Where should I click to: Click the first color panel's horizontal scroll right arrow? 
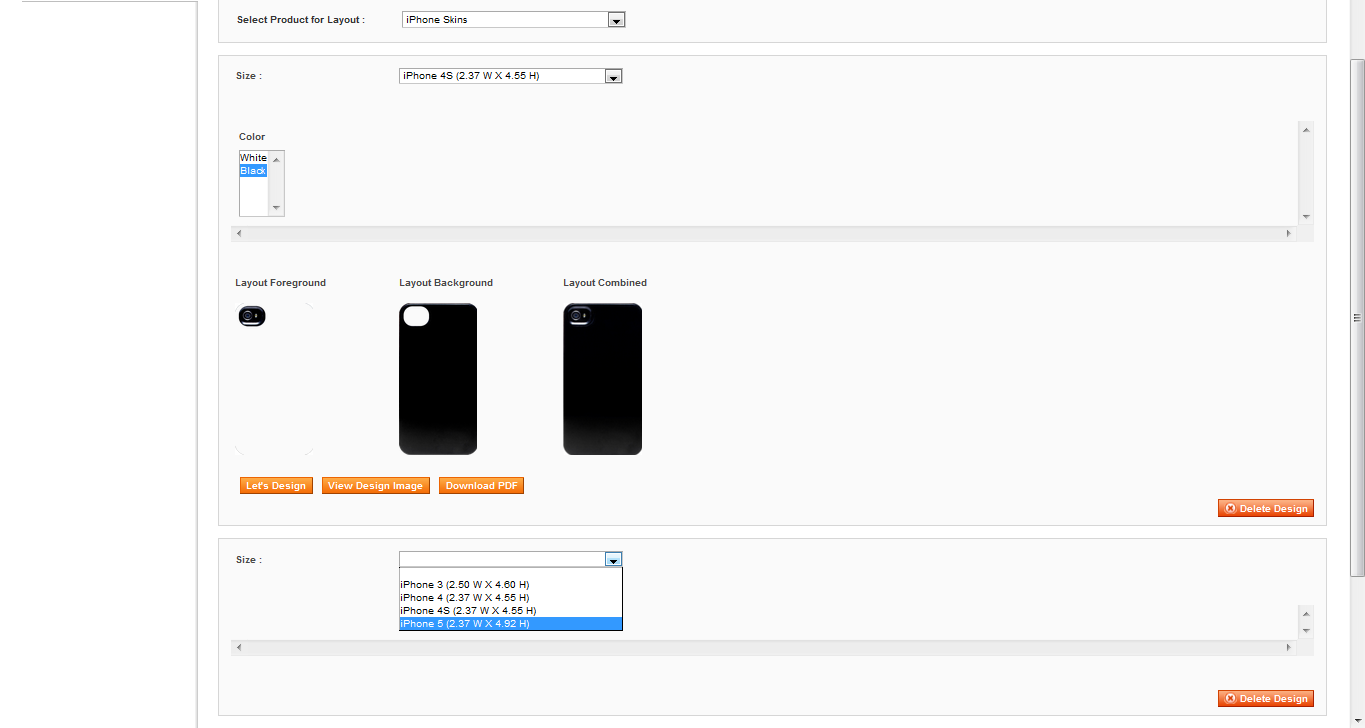tap(1289, 233)
